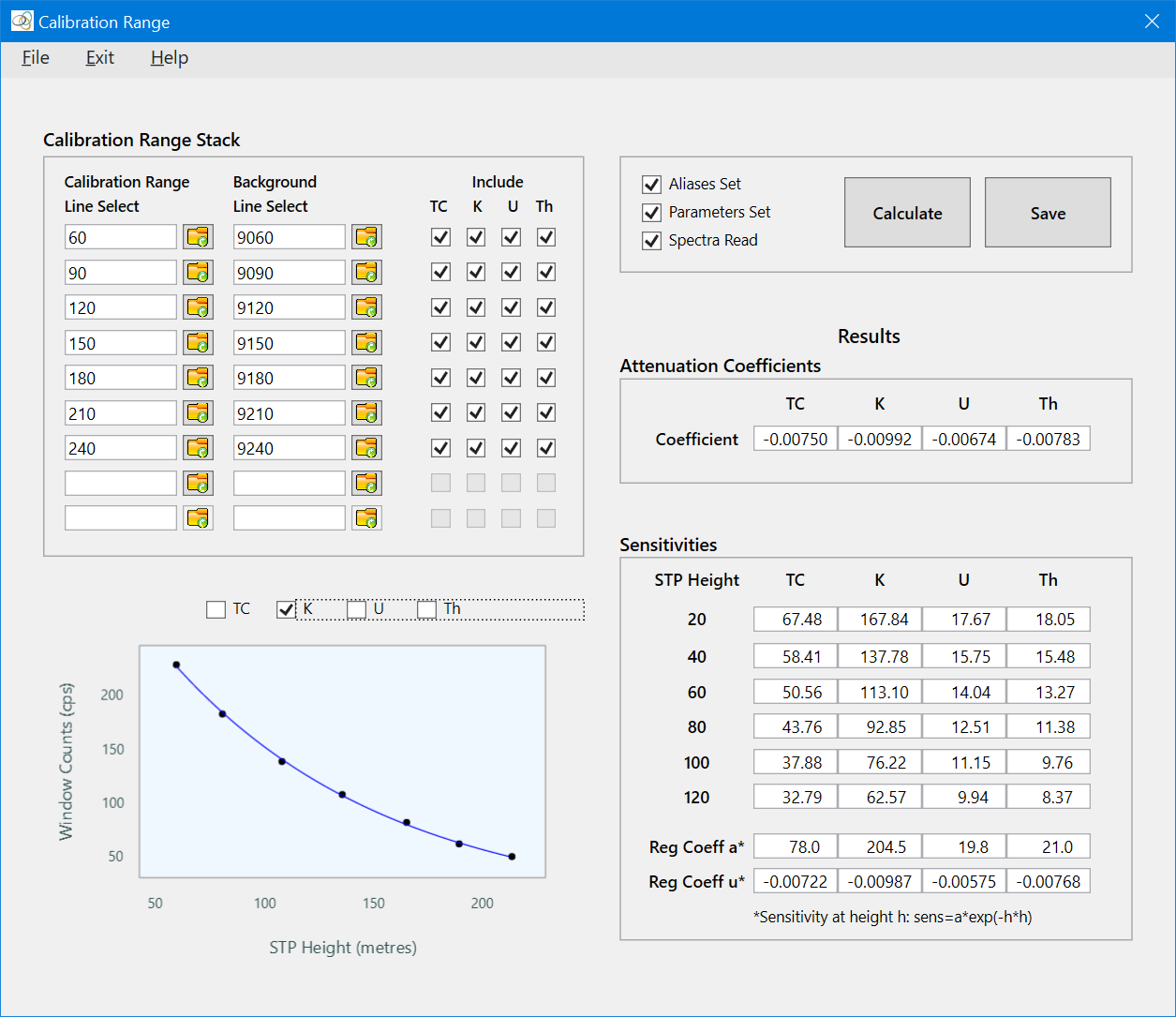1176x1017 pixels.
Task: Click folder icon beside calibration line 180
Action: tap(198, 378)
